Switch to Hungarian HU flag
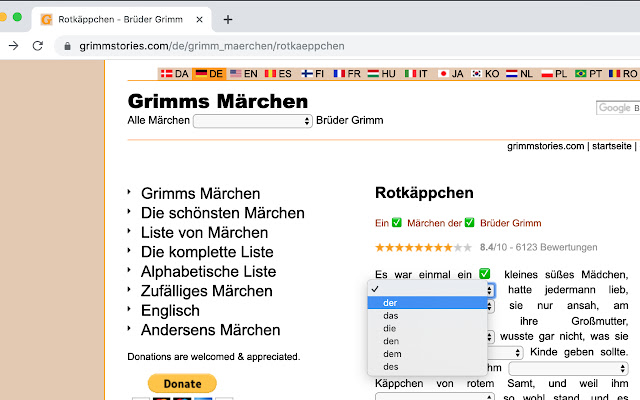The image size is (640, 400). [x=381, y=74]
